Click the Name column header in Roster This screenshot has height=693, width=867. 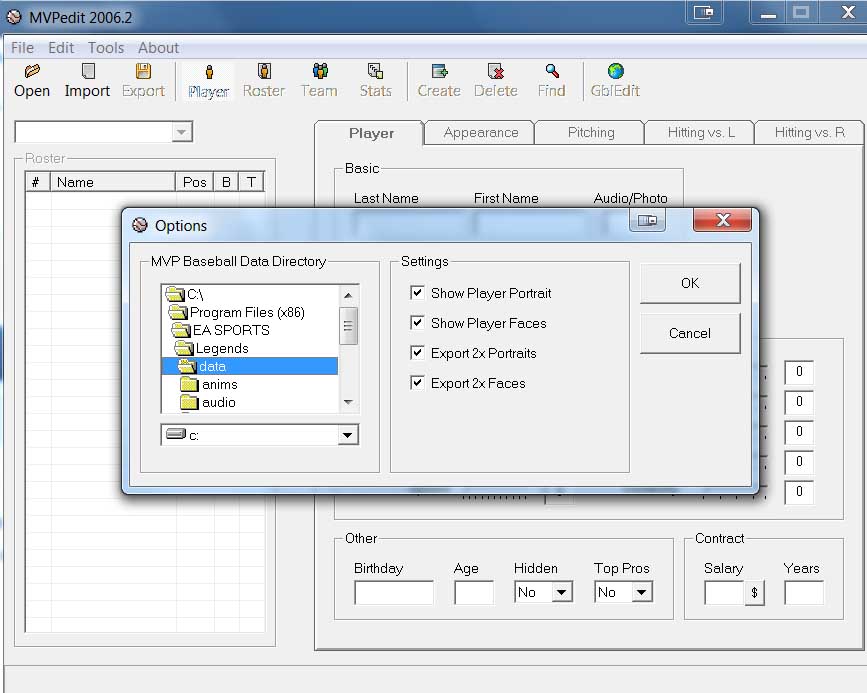tap(113, 182)
